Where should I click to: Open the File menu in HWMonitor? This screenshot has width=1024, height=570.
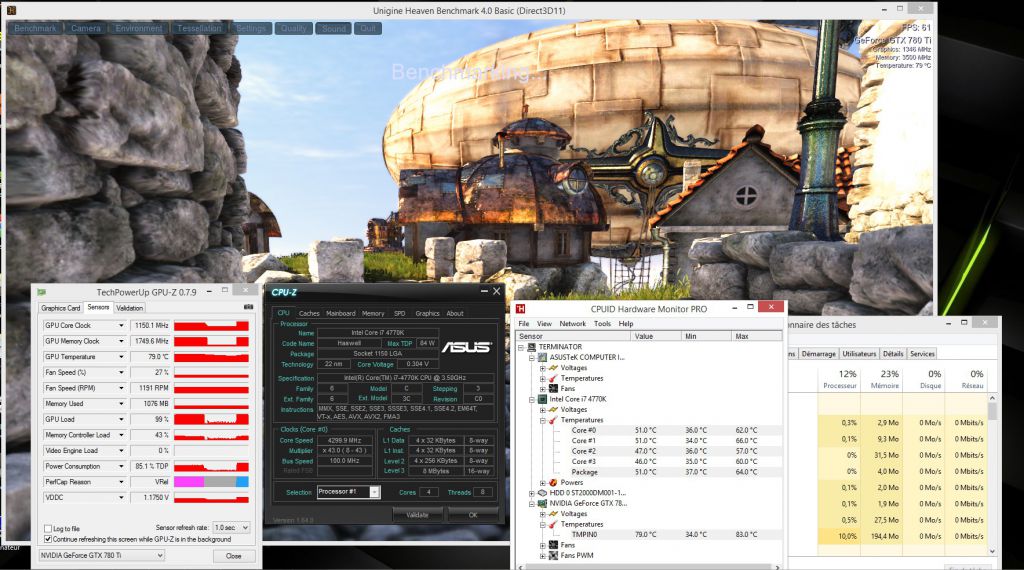click(x=524, y=323)
